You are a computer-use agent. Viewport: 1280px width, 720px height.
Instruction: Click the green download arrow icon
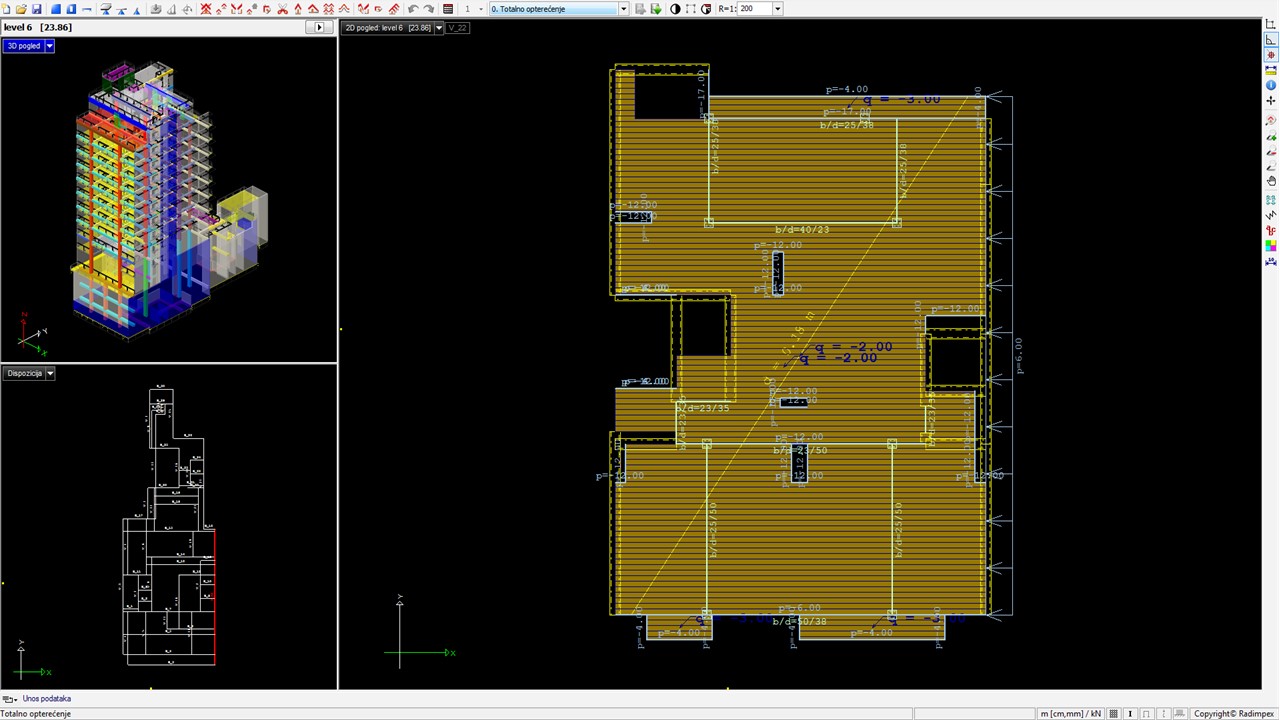click(x=656, y=9)
